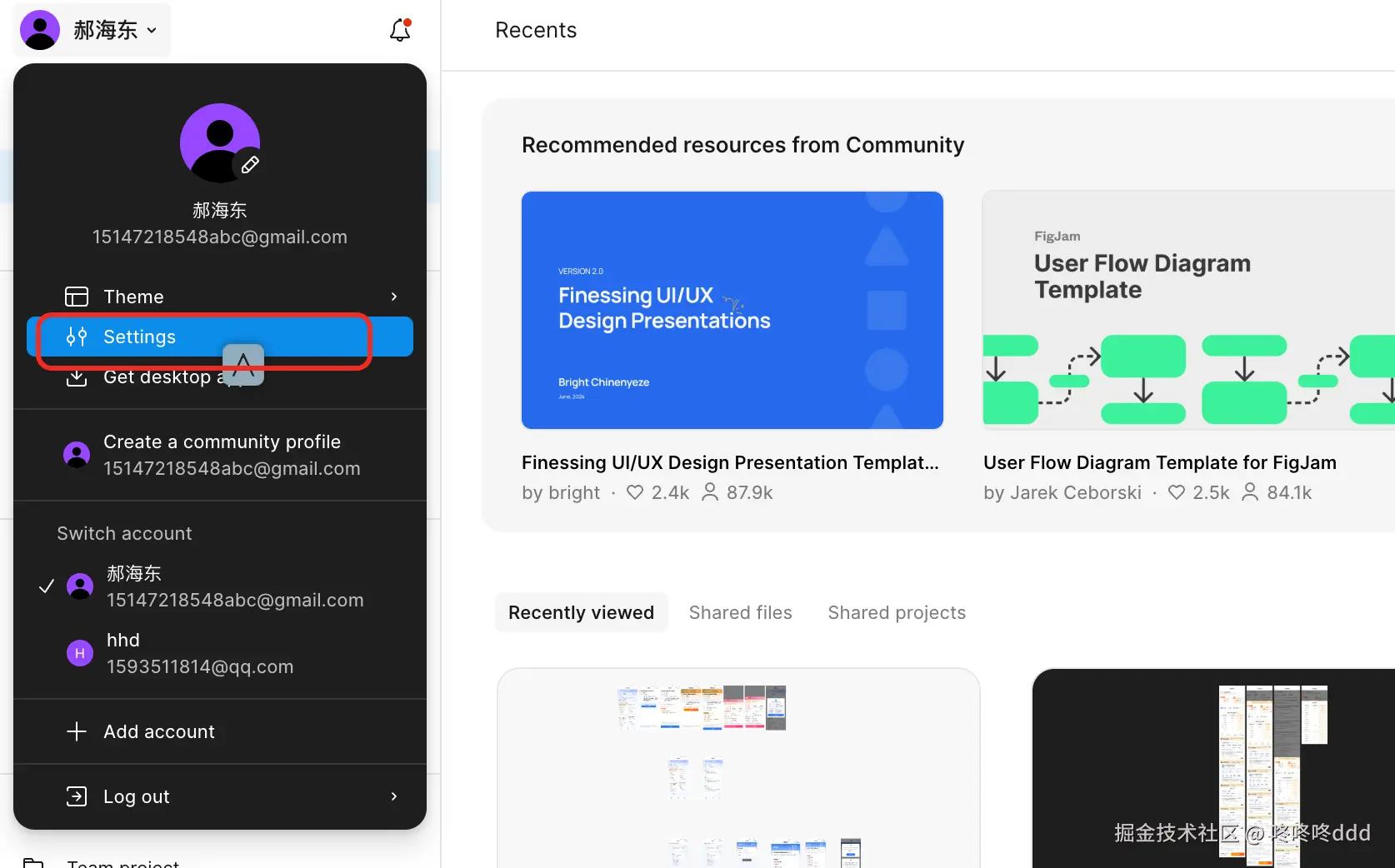Click the Recents heading
The width and height of the screenshot is (1395, 868).
pos(536,30)
